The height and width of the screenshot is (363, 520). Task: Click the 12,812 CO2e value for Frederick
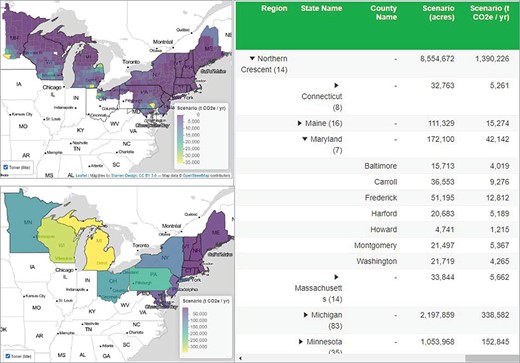pyautogui.click(x=497, y=198)
